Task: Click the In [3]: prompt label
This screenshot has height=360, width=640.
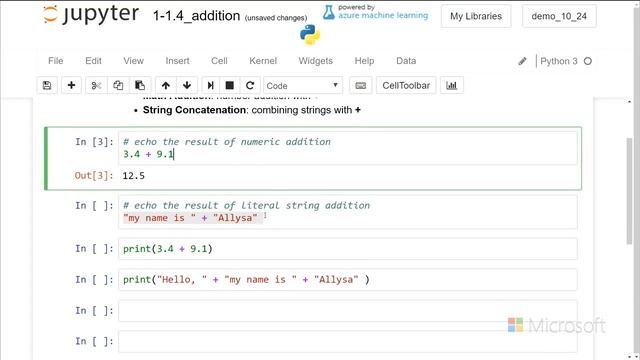Action: 94,142
